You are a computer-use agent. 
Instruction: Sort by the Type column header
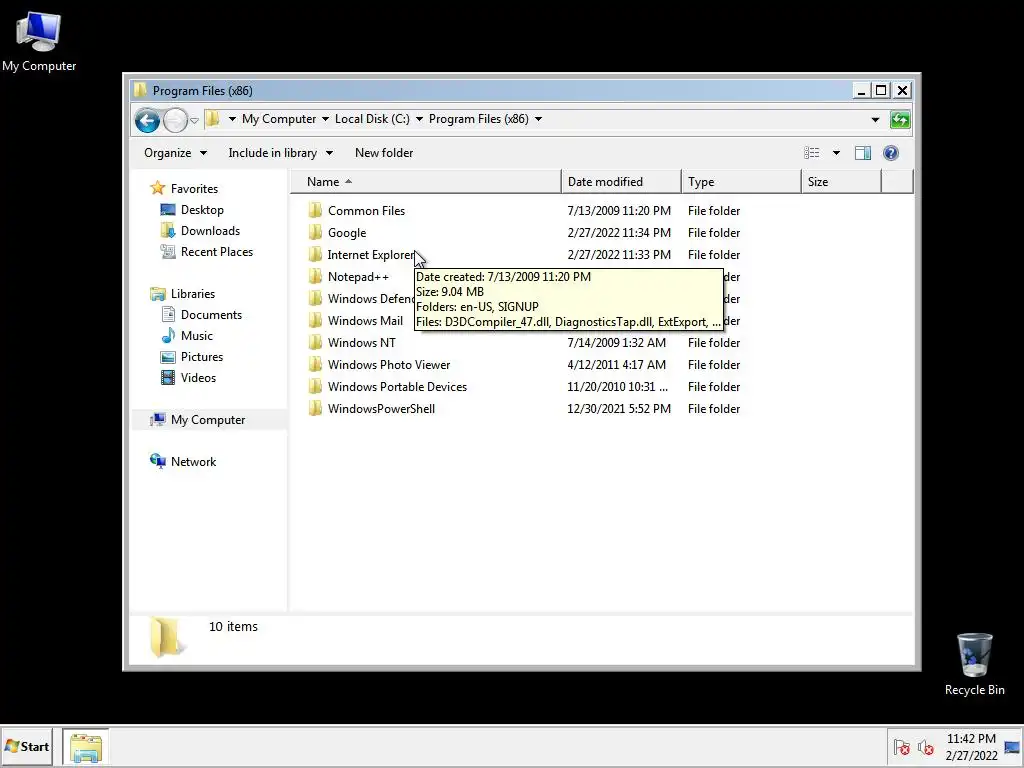pos(741,182)
